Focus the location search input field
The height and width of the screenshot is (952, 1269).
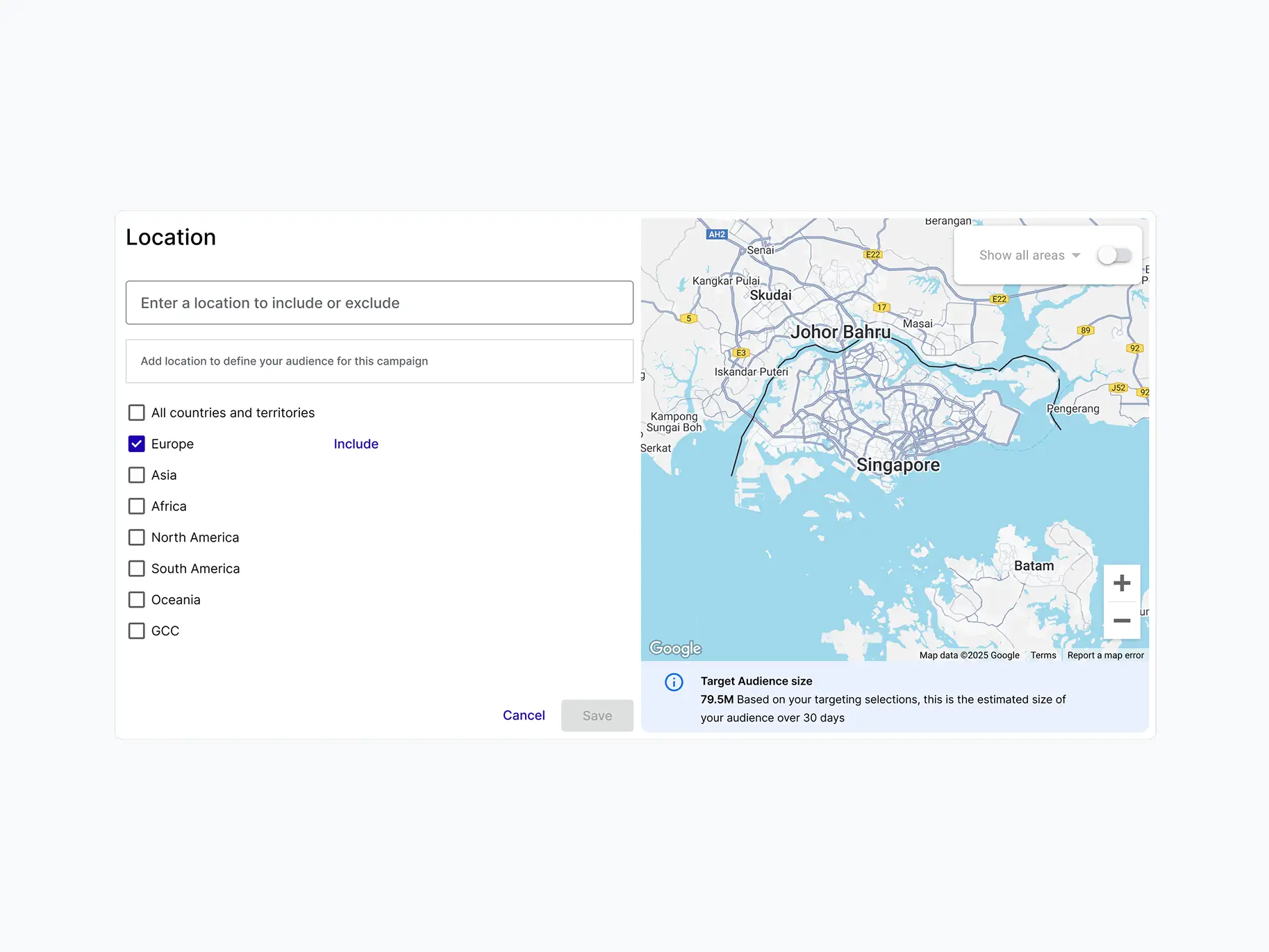point(379,303)
